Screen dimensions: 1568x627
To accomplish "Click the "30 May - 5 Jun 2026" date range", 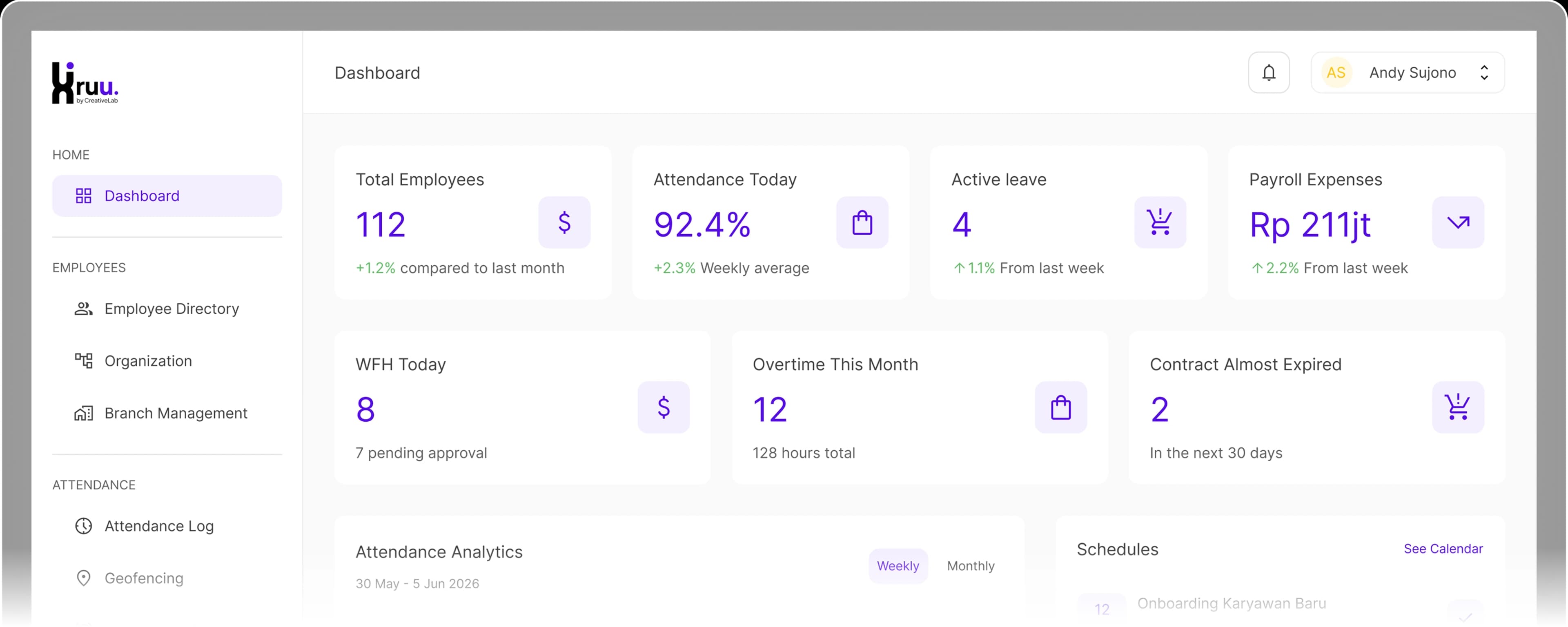I will click(x=417, y=584).
